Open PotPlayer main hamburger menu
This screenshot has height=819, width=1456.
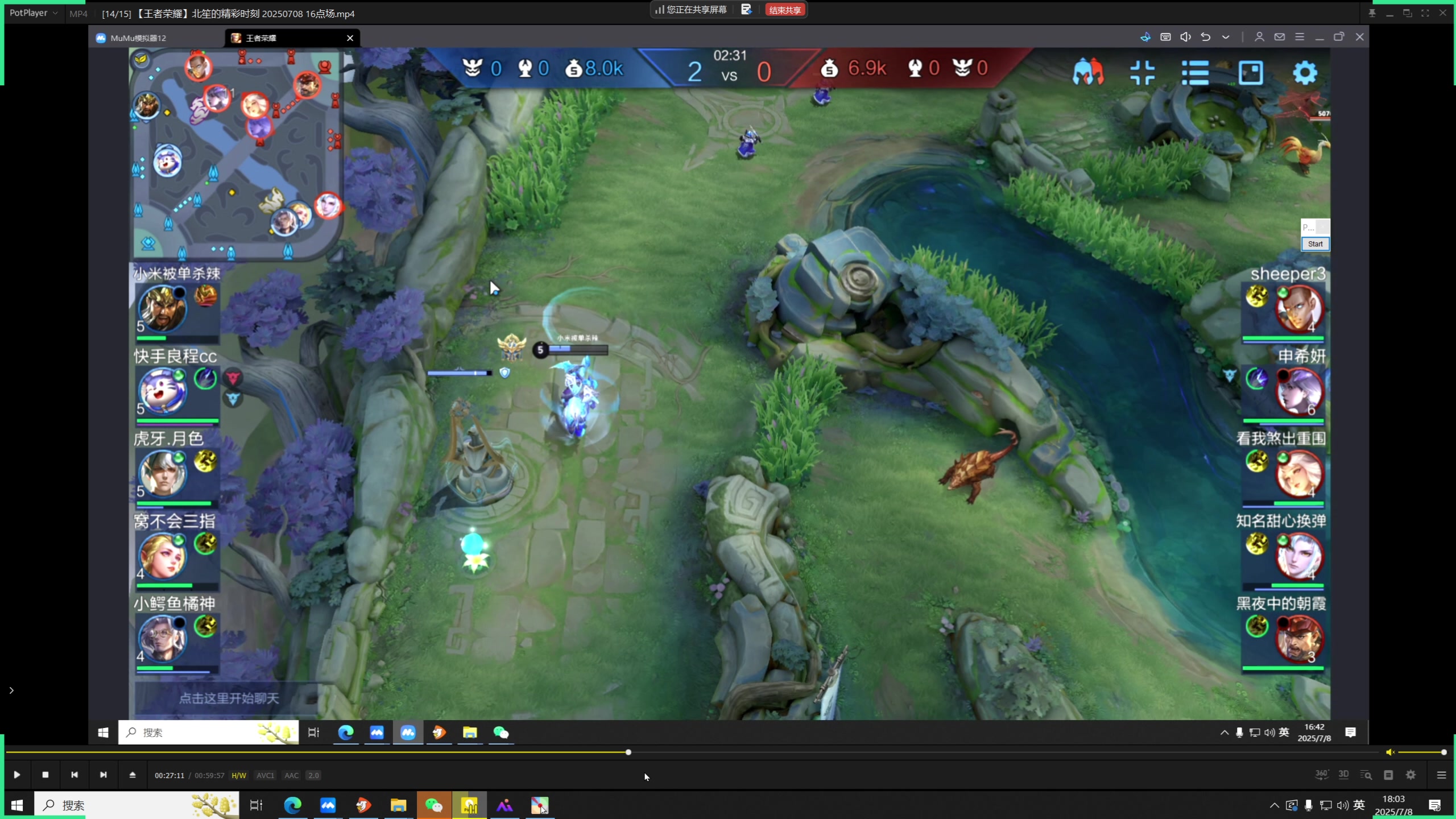[x=1441, y=775]
